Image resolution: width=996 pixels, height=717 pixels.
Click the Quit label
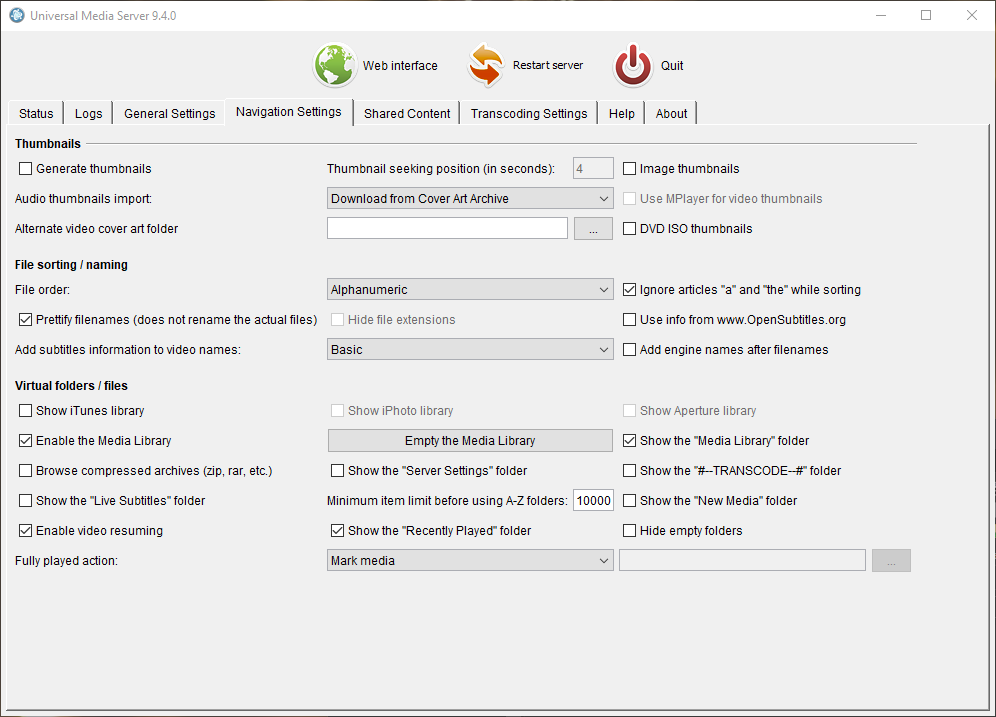[x=672, y=65]
